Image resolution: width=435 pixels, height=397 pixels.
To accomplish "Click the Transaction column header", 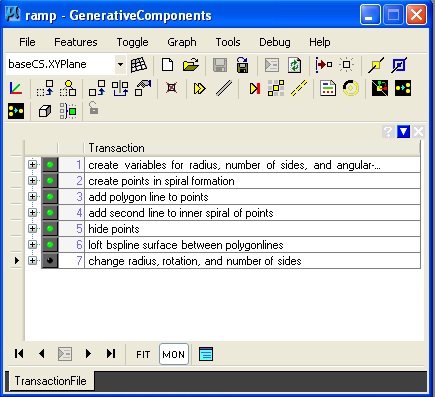I will coord(252,148).
